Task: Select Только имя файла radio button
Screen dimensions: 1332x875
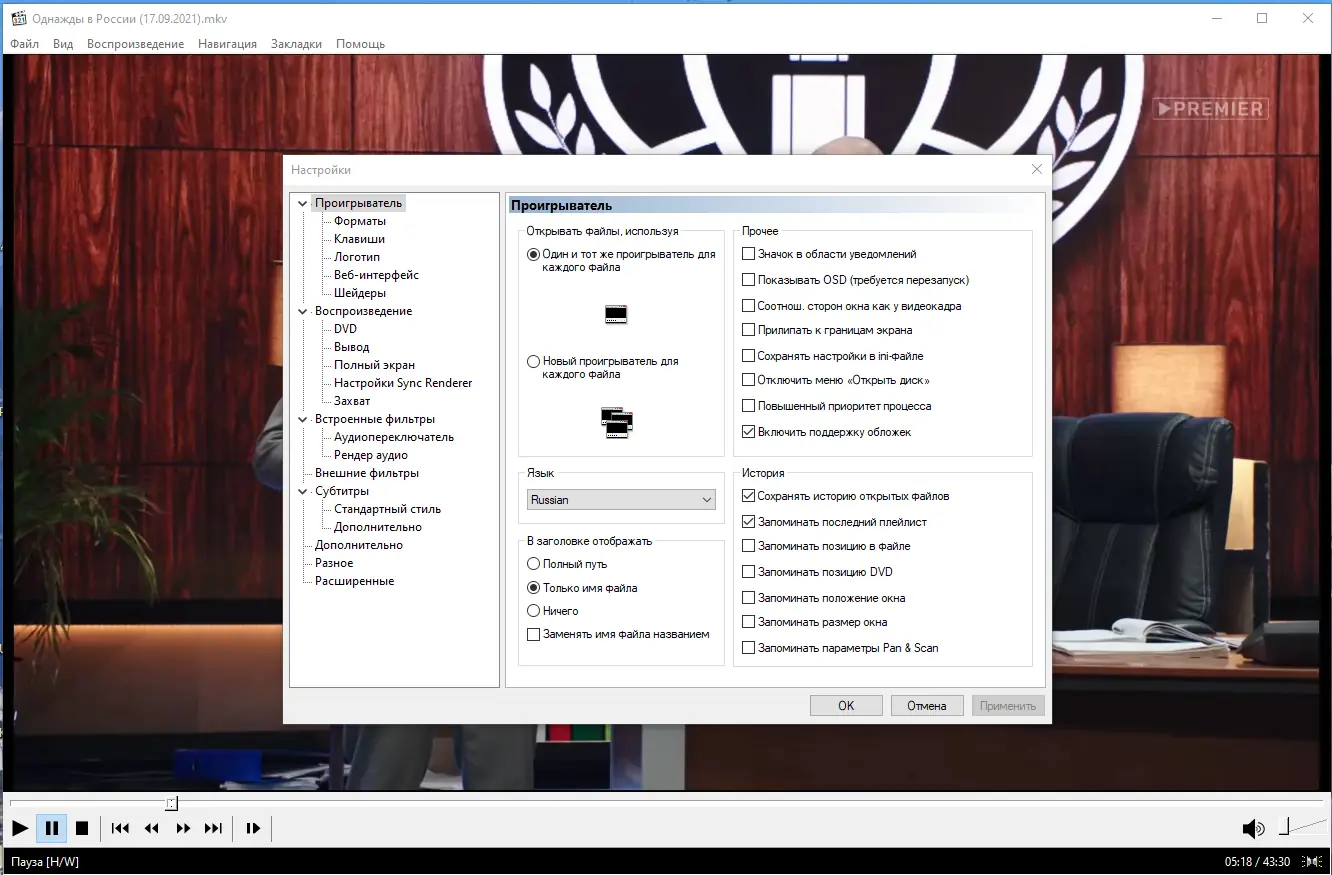Action: click(x=534, y=588)
